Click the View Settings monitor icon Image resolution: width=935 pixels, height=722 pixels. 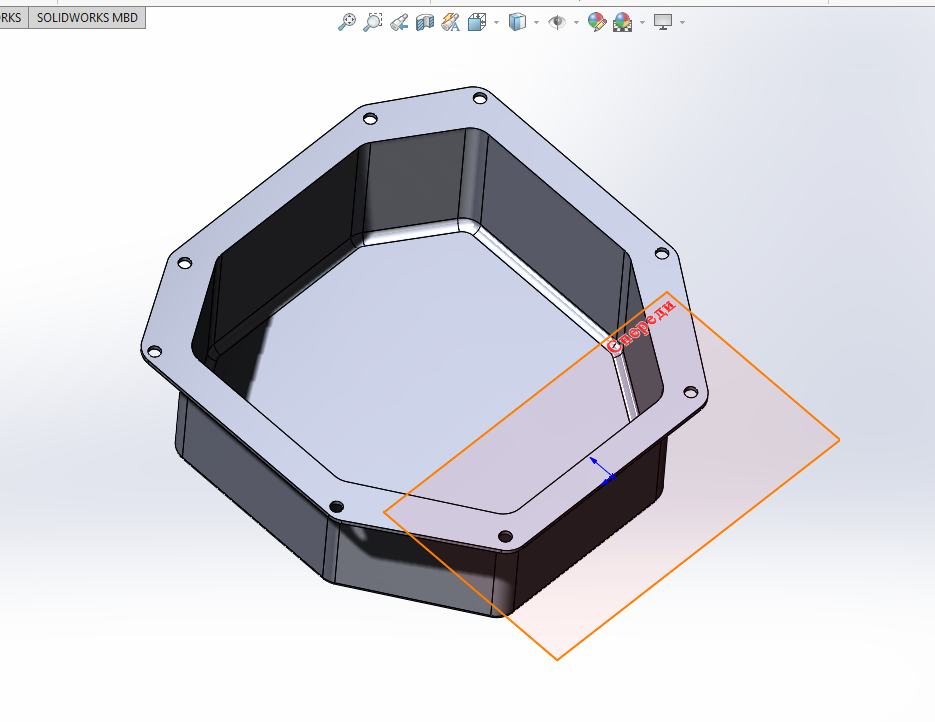[x=663, y=22]
